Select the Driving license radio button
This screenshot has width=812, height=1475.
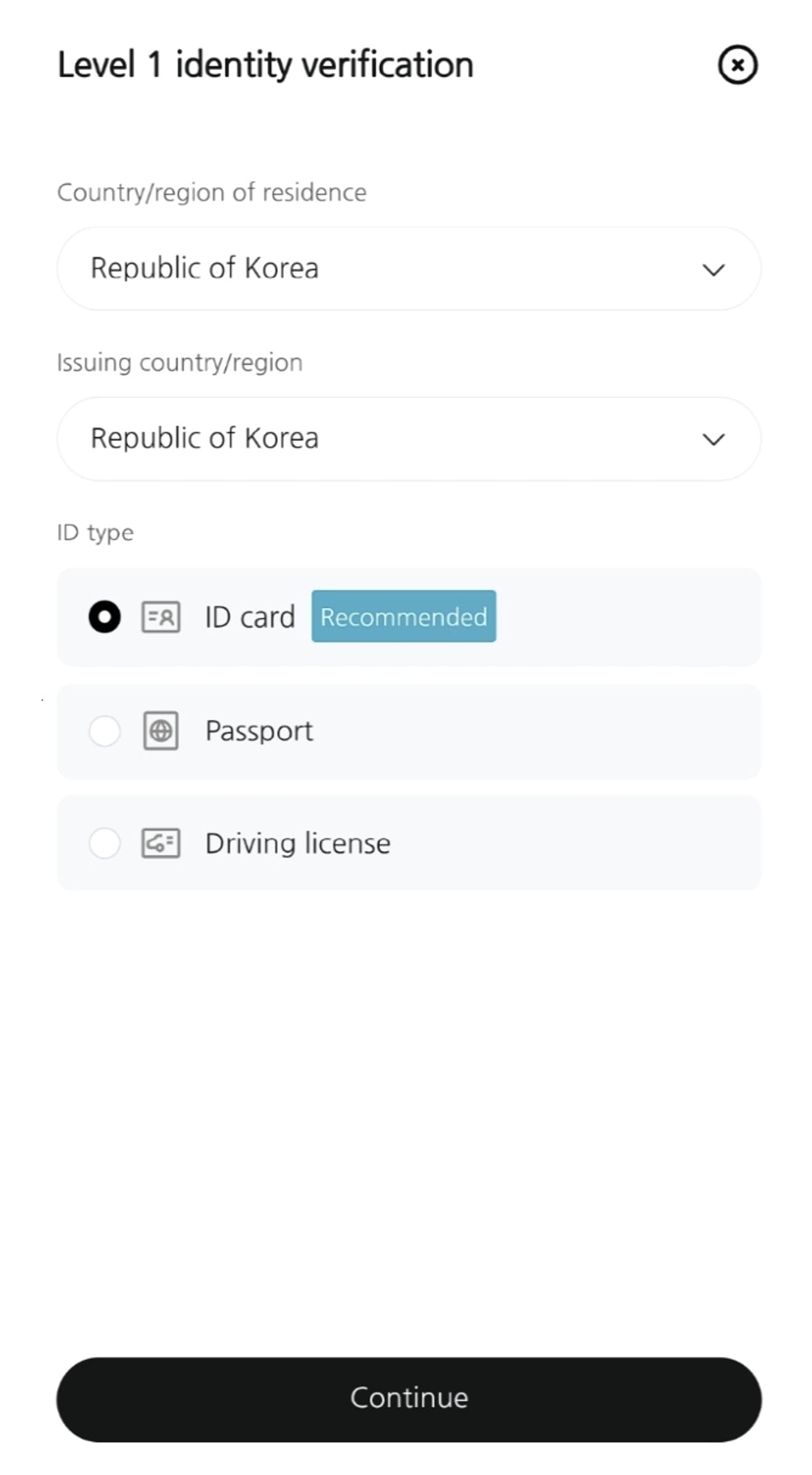coord(105,843)
